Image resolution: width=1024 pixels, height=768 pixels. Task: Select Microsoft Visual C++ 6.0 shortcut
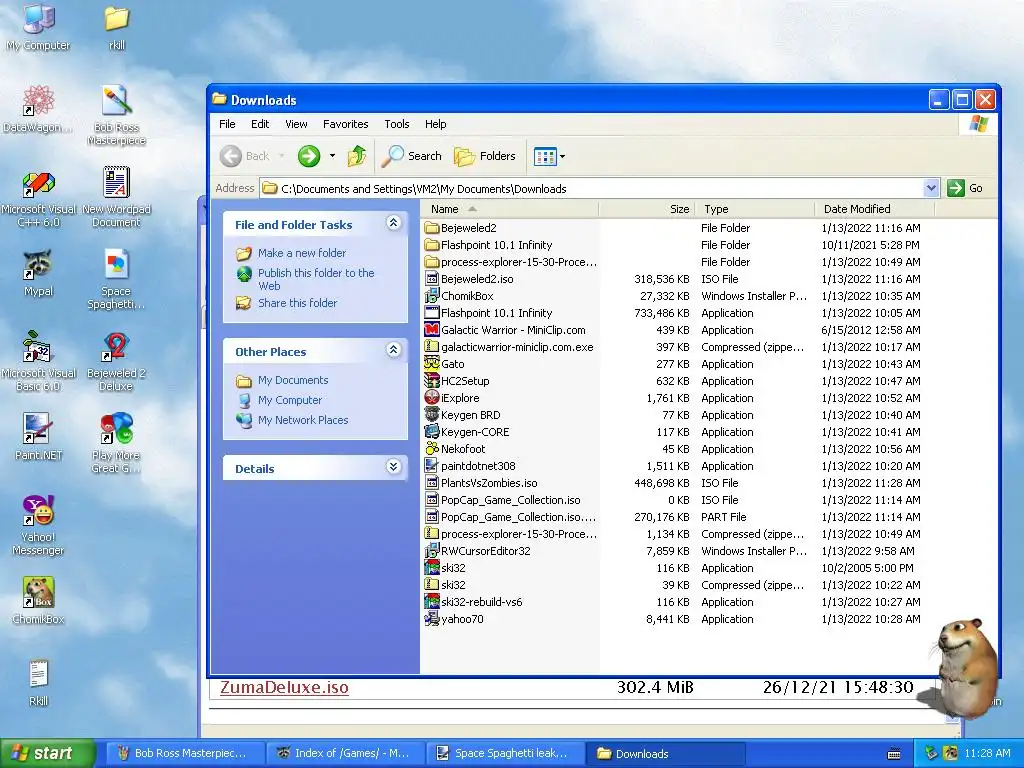pos(39,197)
